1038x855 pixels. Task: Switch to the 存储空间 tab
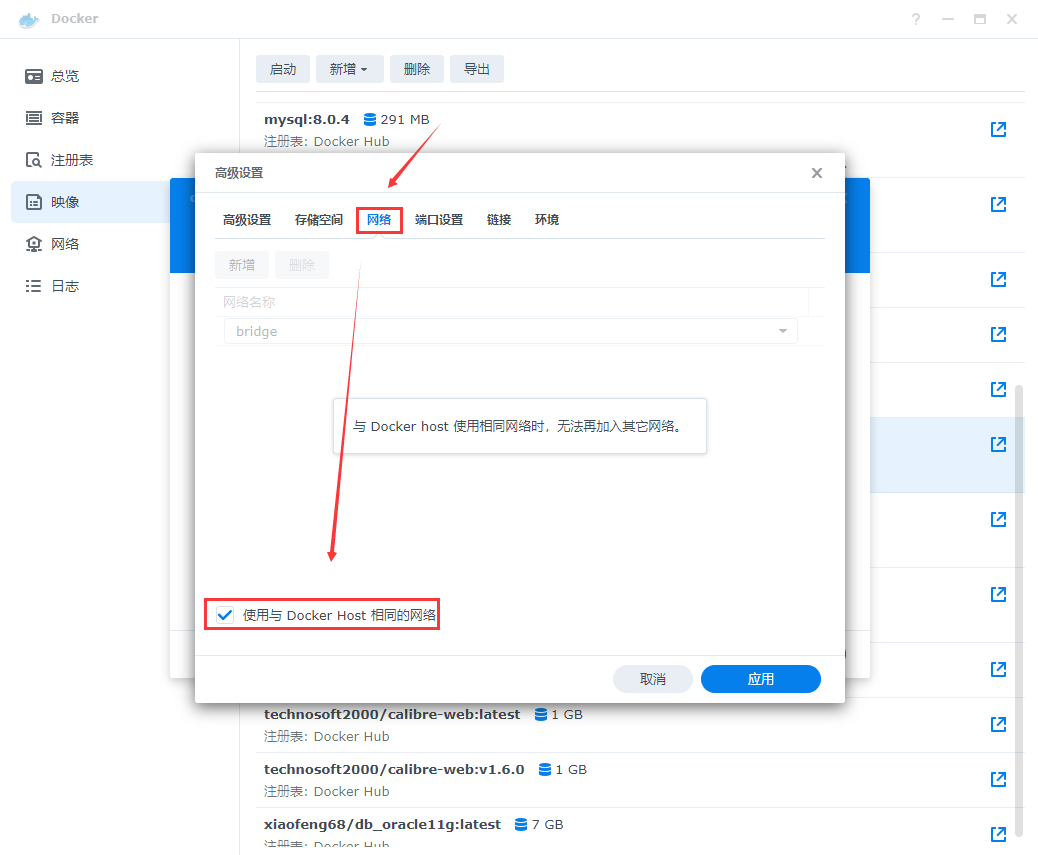tap(319, 220)
